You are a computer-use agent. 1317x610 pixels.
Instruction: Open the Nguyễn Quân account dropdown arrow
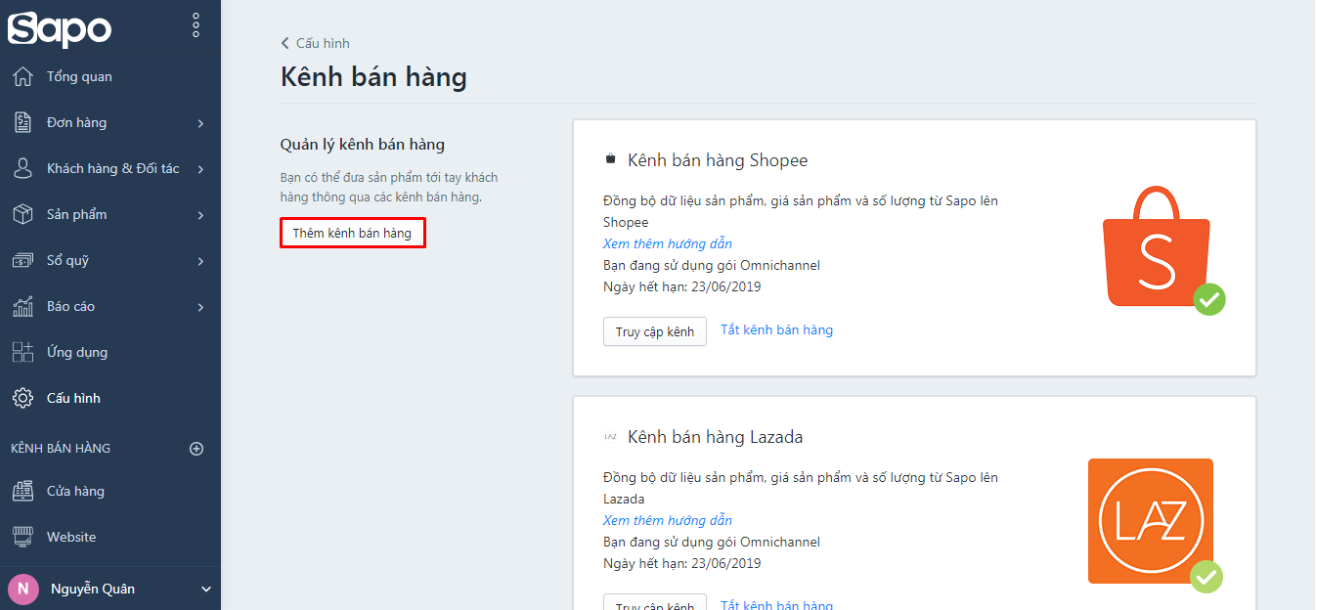tap(206, 589)
